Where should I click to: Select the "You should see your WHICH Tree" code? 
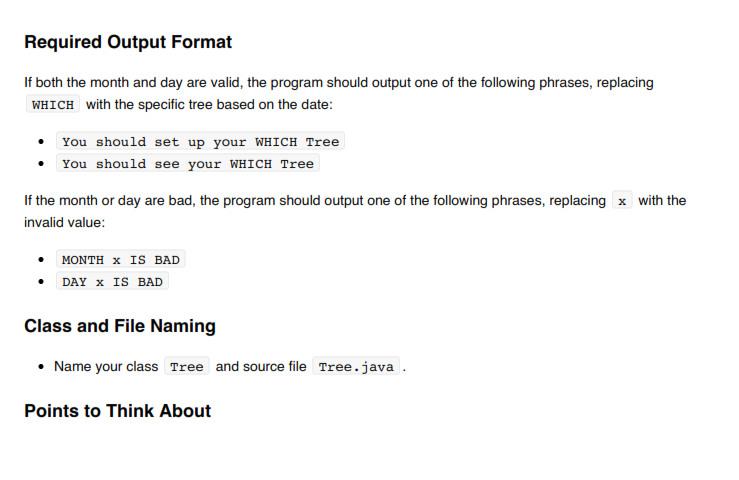188,163
